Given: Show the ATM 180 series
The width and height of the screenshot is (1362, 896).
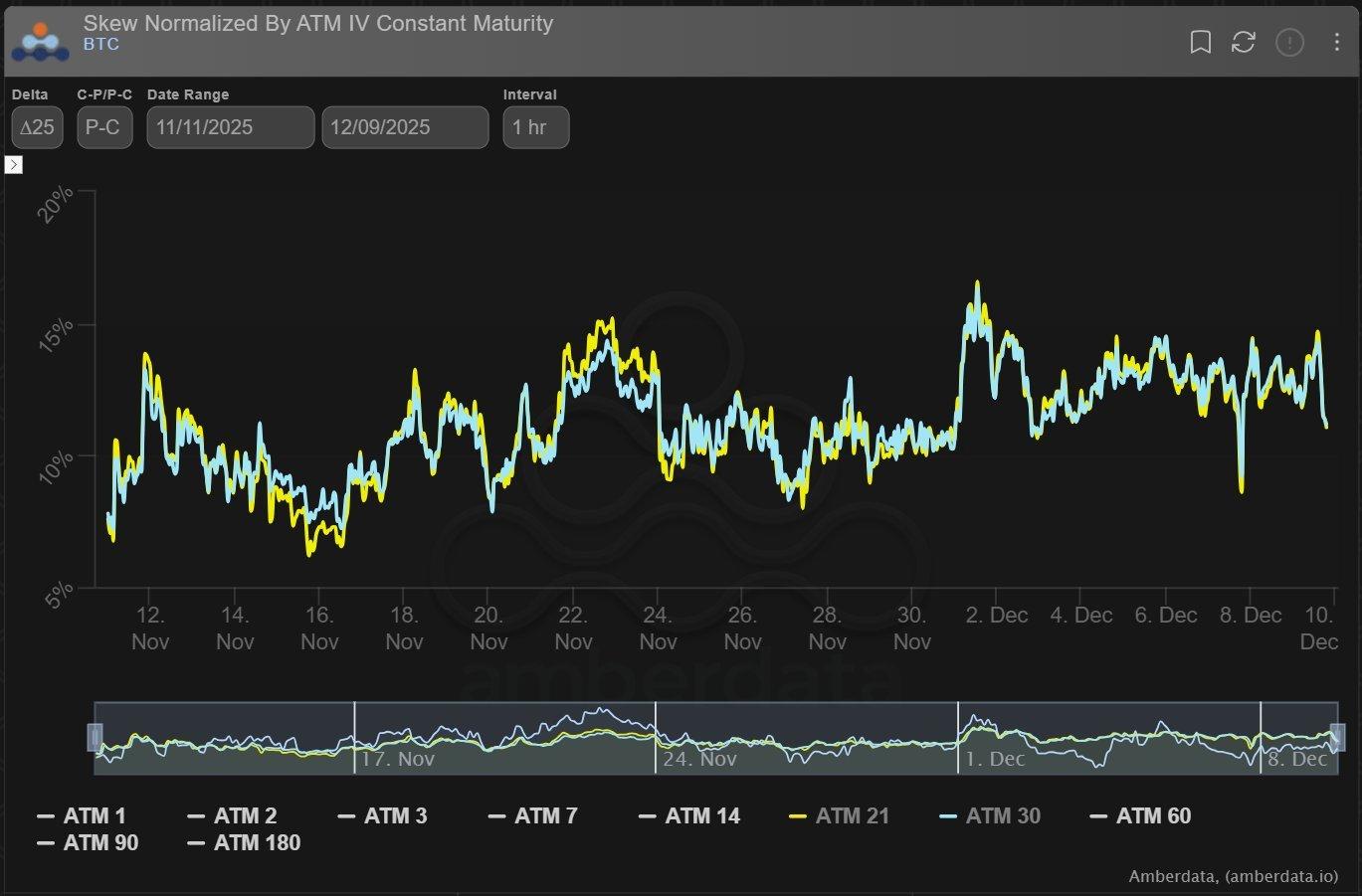Looking at the screenshot, I should (x=245, y=843).
